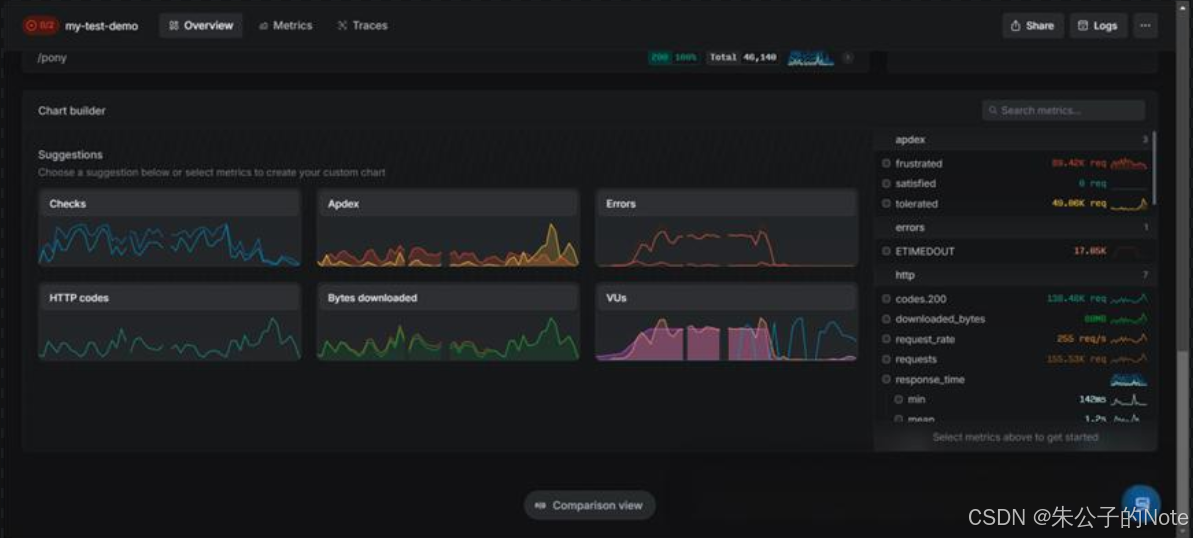Toggle the satisfied metric checkbox
1193x538 pixels.
[886, 183]
